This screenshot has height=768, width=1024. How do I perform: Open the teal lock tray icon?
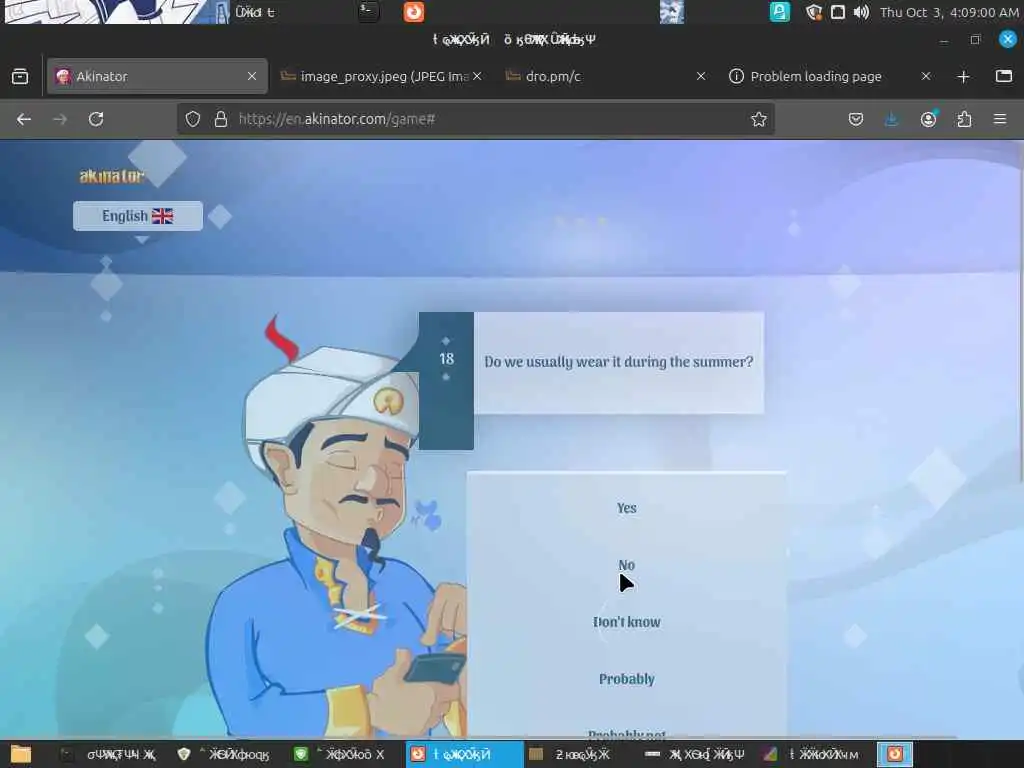click(779, 12)
